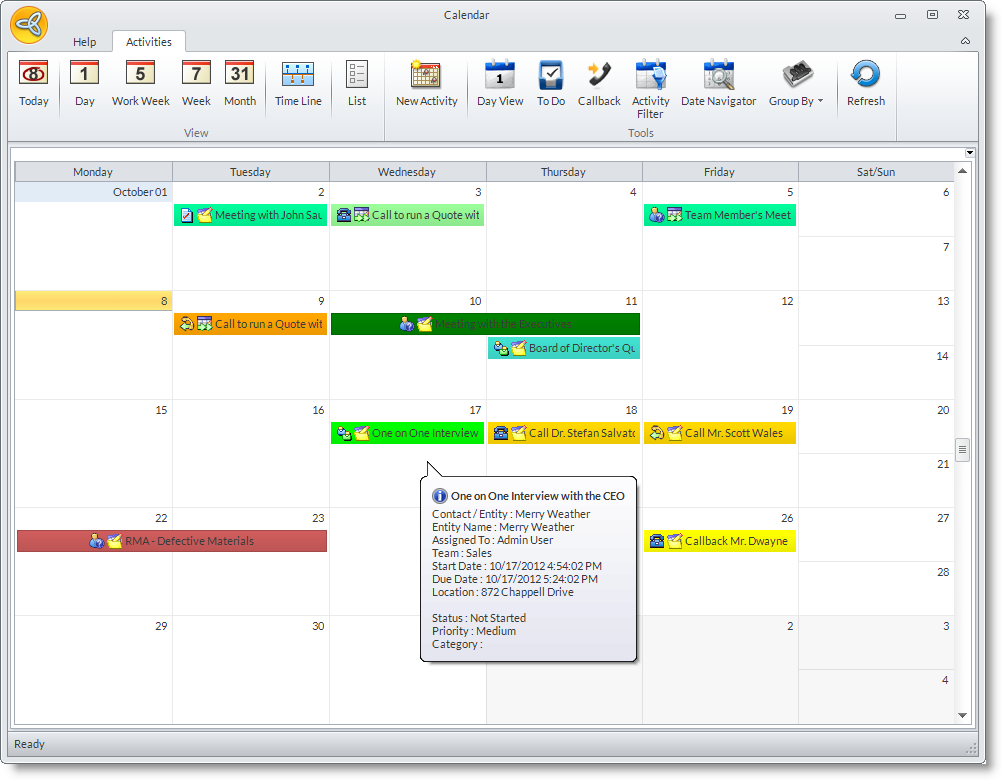Select October 01 date cell header
This screenshot has height=780, width=1002.
coord(93,192)
